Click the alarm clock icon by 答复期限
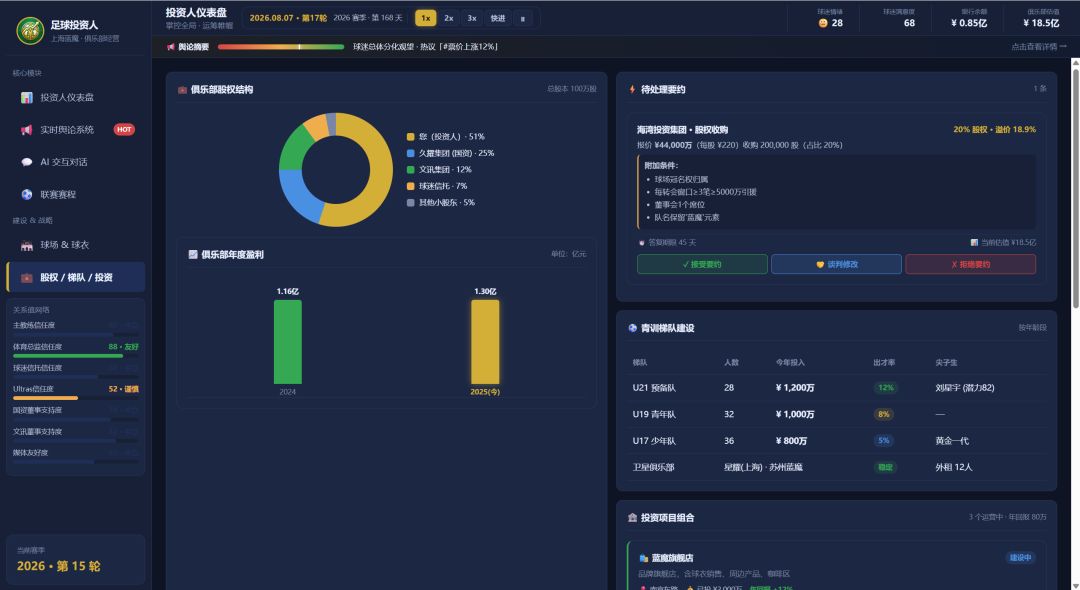Screen dimensions: 1080x590 (x=642, y=243)
